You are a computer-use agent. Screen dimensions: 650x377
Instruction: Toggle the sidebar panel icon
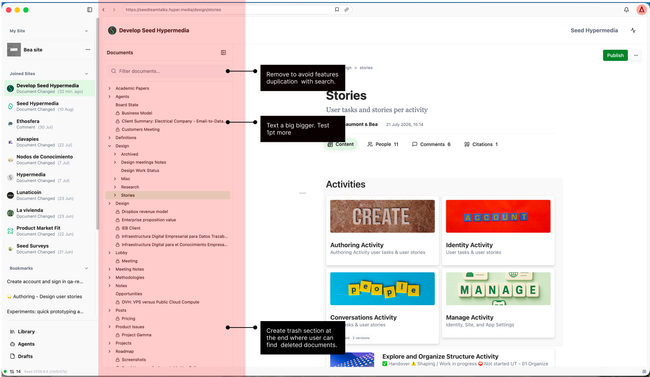[x=90, y=10]
